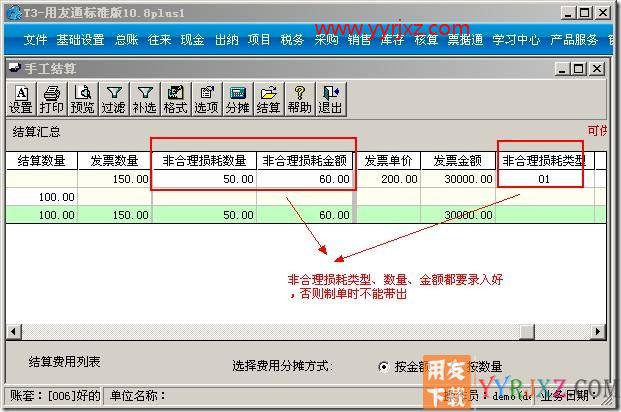Click first row 50.00 loss quantity cell
Image resolution: width=621 pixels, height=412 pixels.
click(x=204, y=179)
